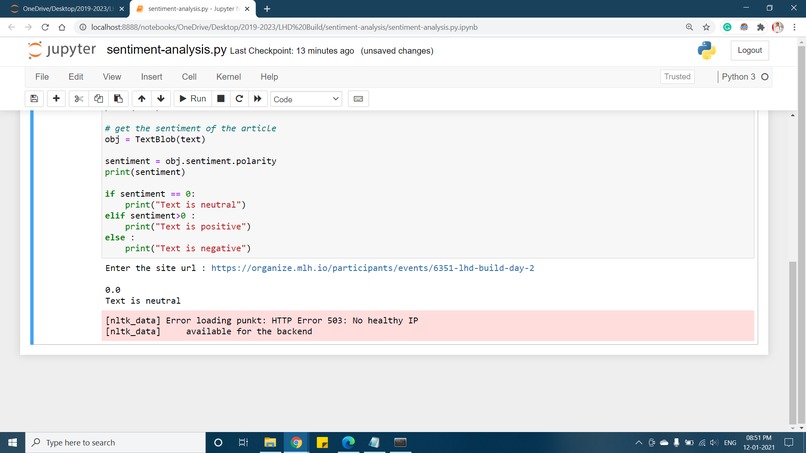Copy selected cells icon
The height and width of the screenshot is (453, 806).
pos(98,99)
